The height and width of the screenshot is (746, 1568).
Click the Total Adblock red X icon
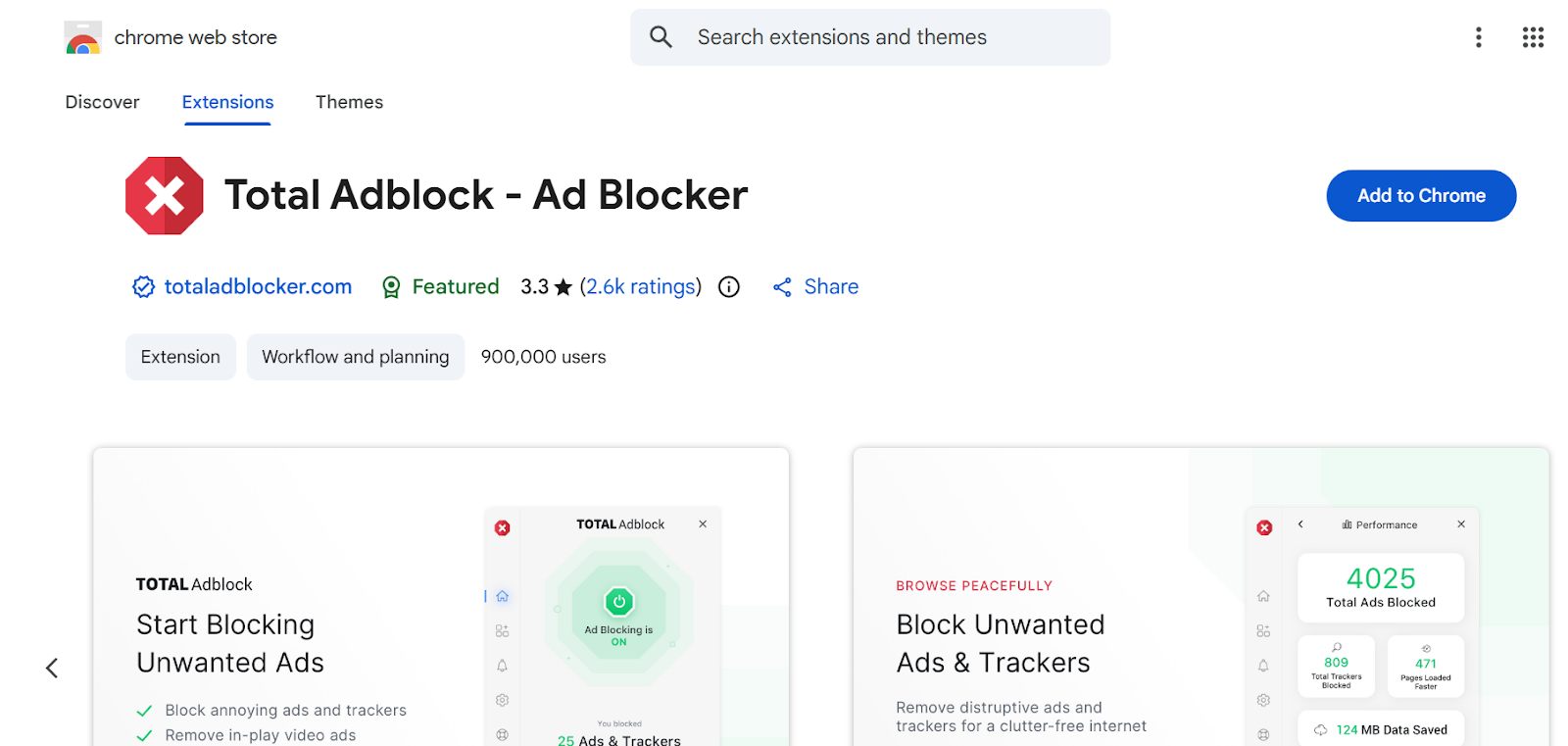coord(165,196)
